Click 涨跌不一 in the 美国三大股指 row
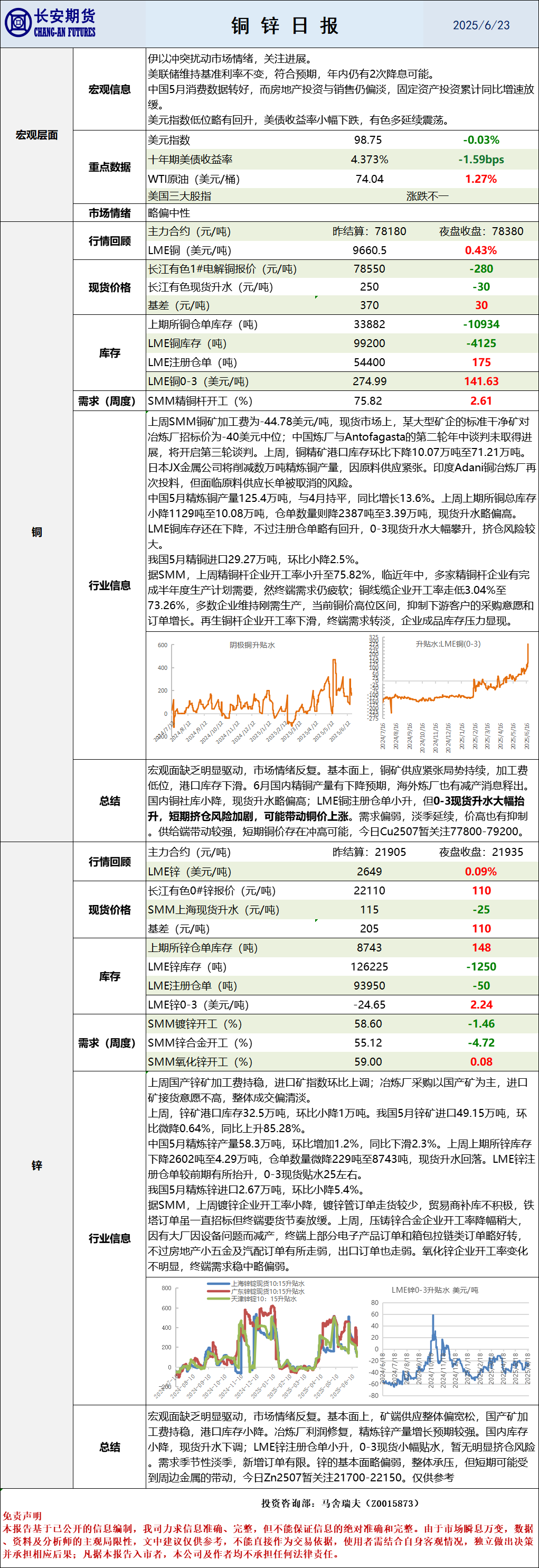 [x=427, y=196]
